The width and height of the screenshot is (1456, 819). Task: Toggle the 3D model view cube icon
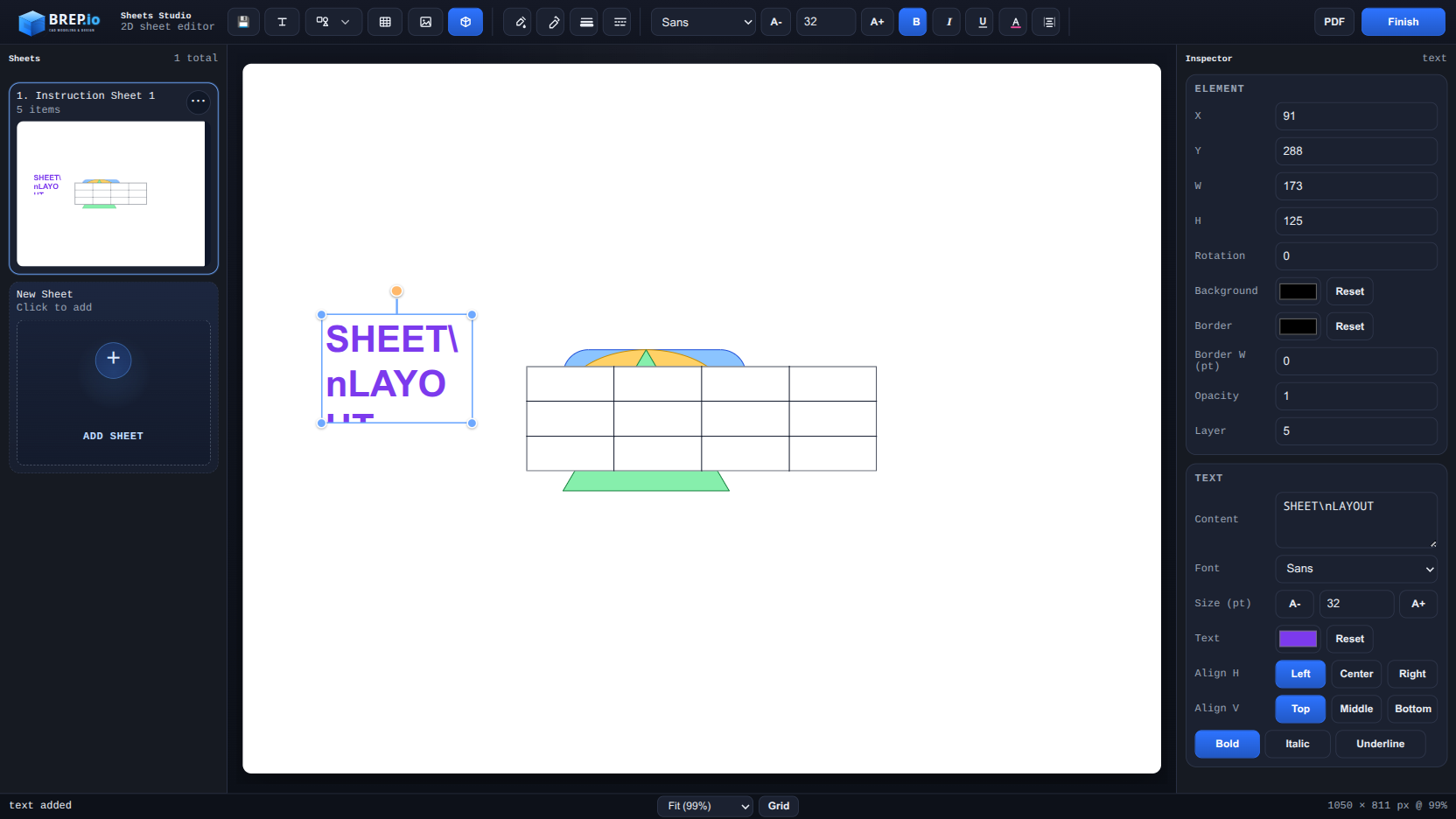click(465, 22)
